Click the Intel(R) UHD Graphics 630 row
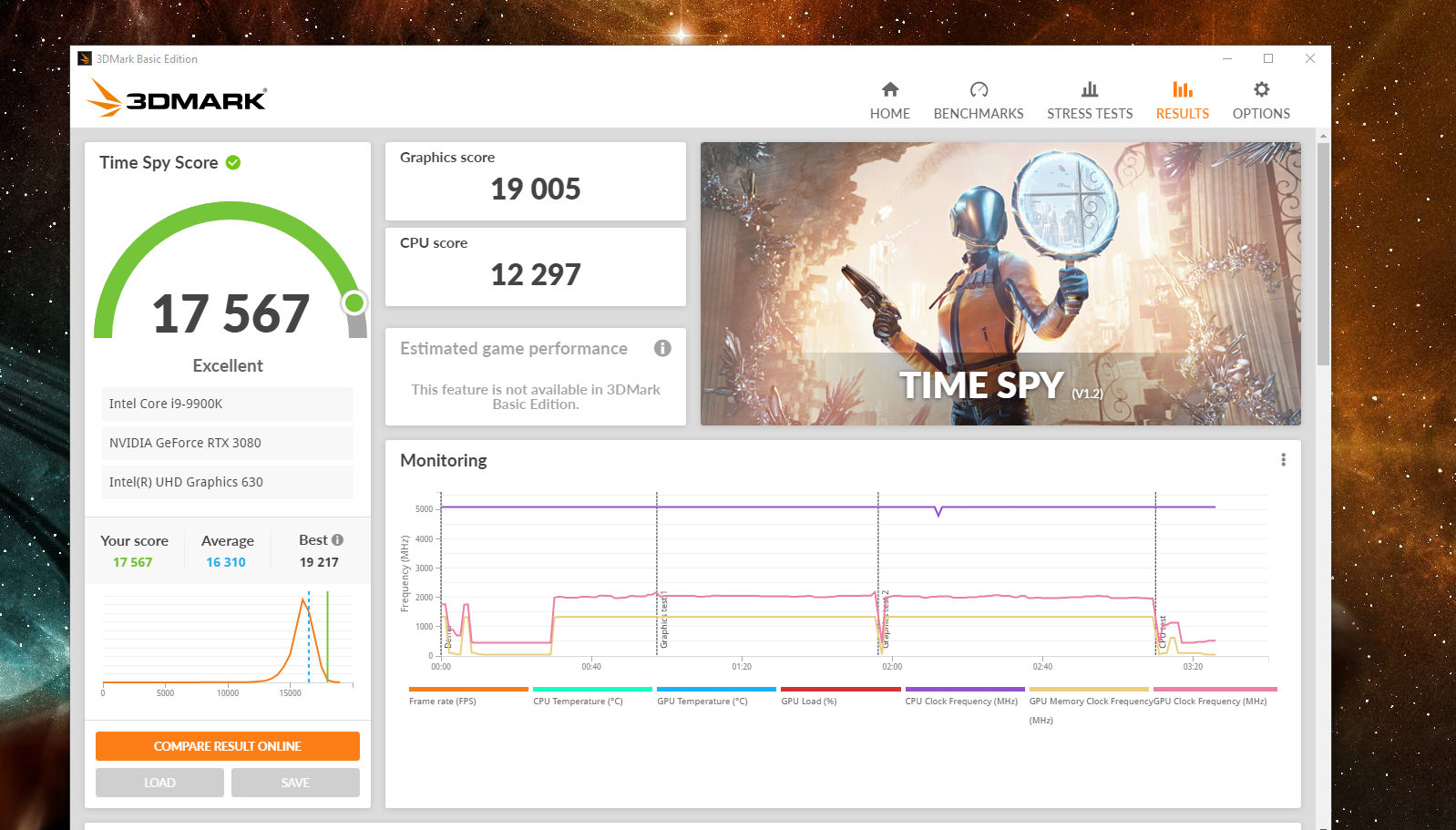 (x=228, y=482)
